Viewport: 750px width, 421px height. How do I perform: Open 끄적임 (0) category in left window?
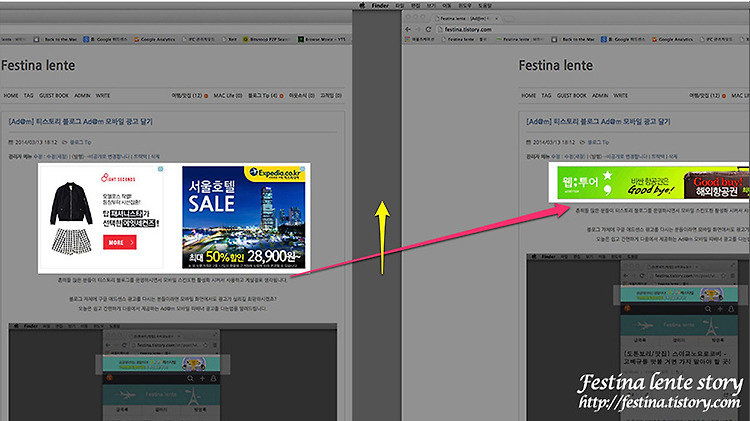(331, 96)
